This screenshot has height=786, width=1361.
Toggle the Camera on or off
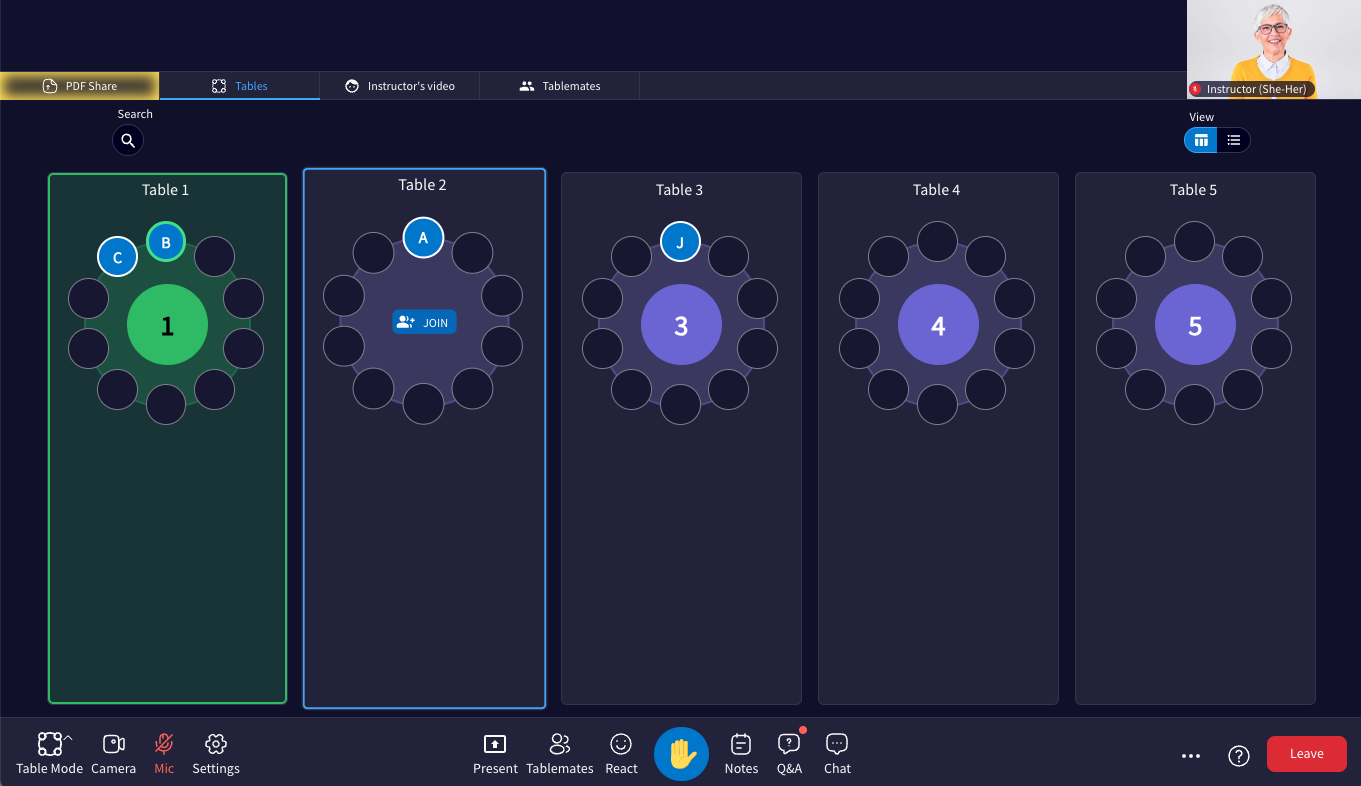114,753
